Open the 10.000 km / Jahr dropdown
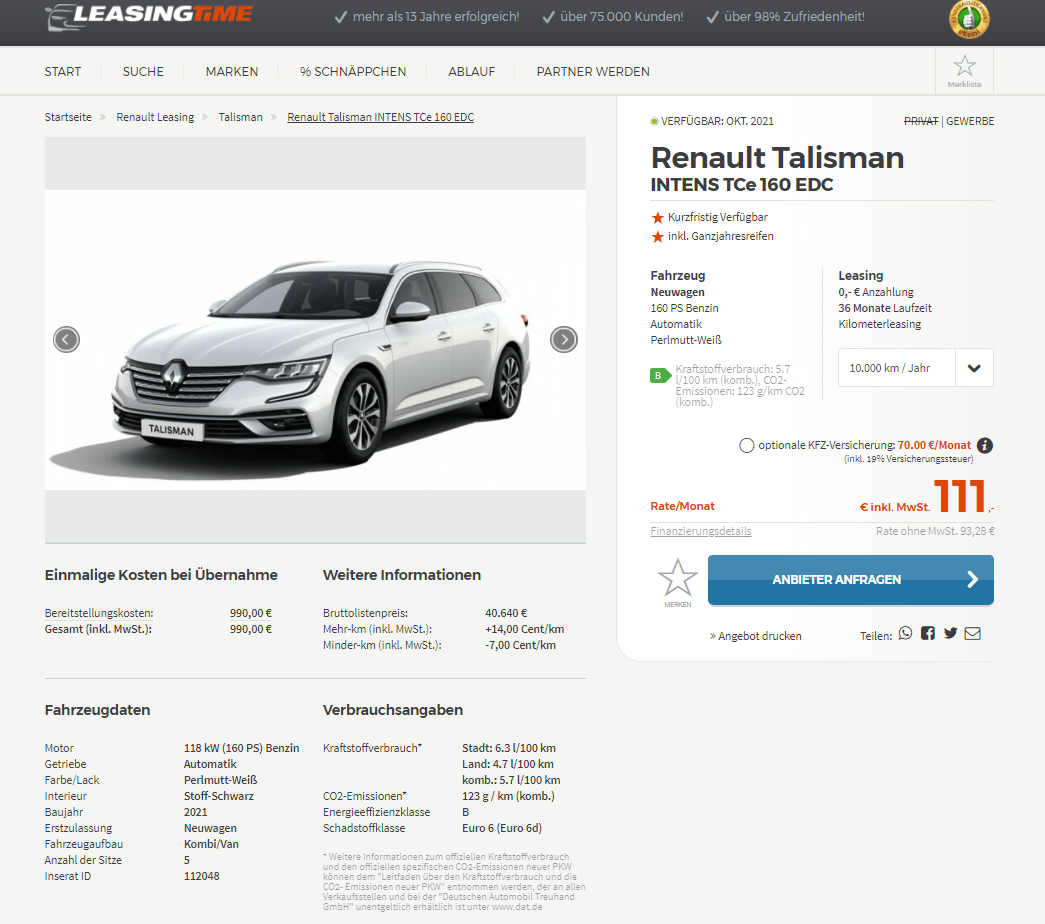Screen dimensions: 1045x924 [916, 367]
